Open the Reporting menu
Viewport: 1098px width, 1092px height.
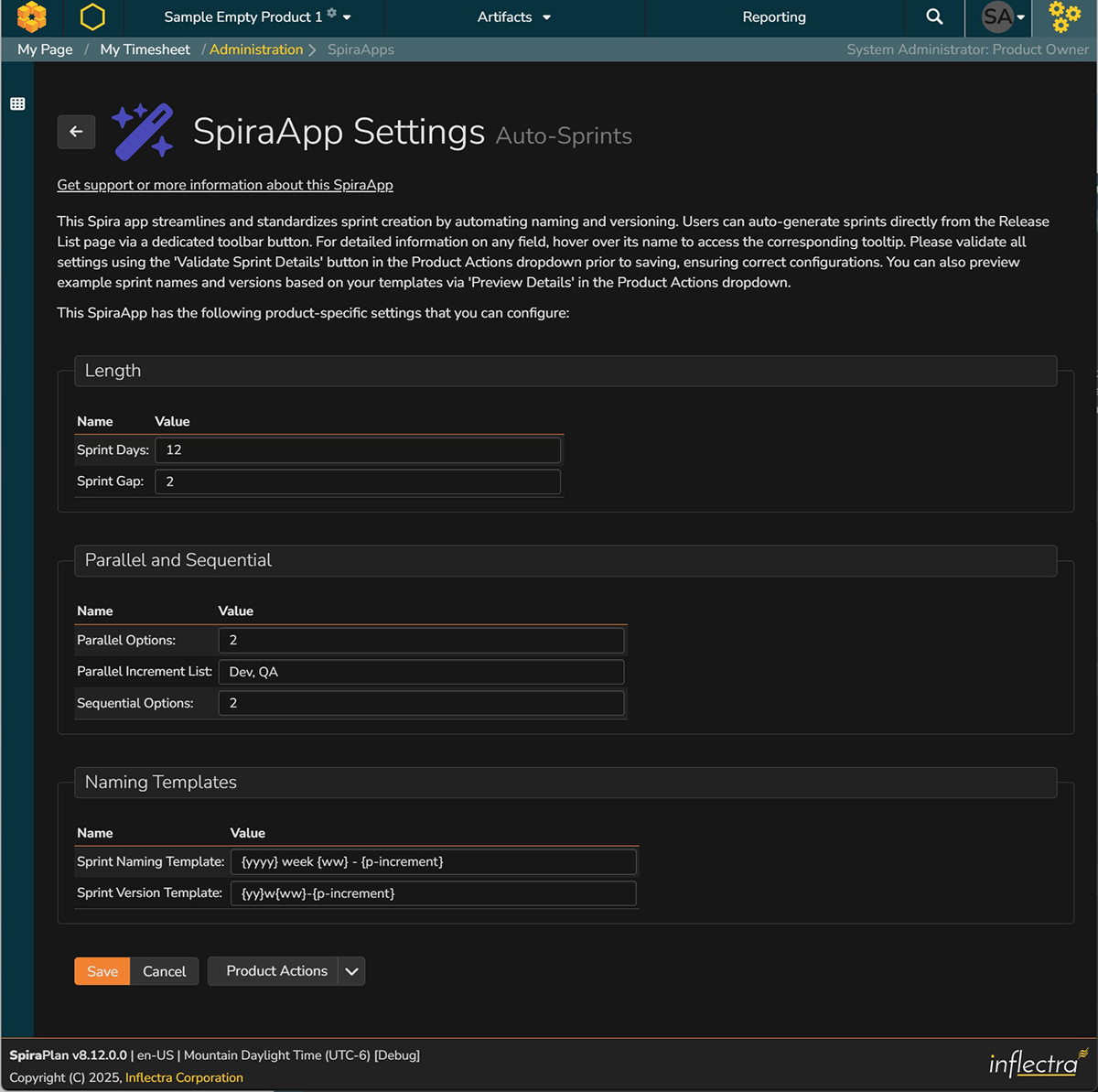(x=774, y=16)
